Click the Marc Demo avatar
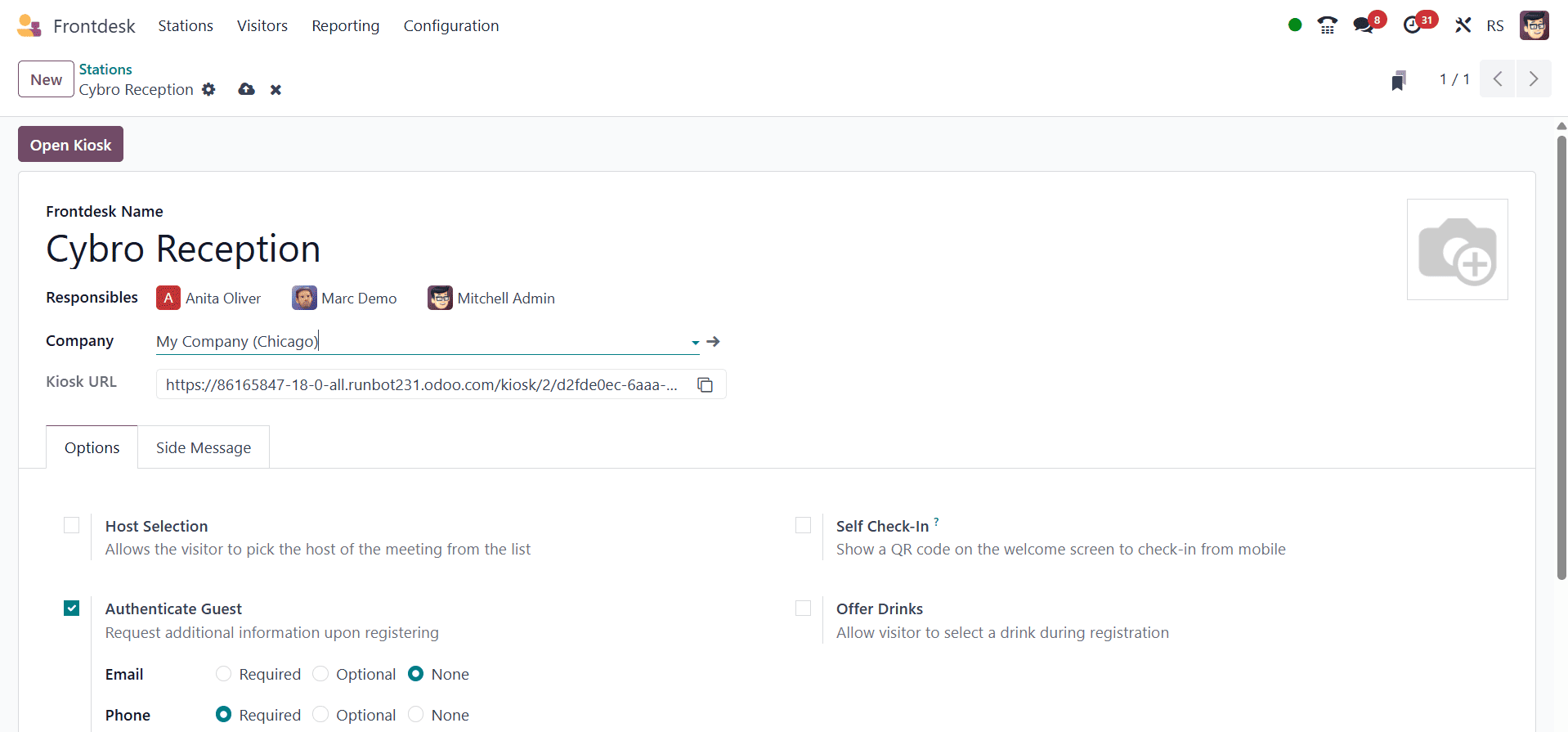Viewport: 1568px width, 732px height. tap(304, 299)
